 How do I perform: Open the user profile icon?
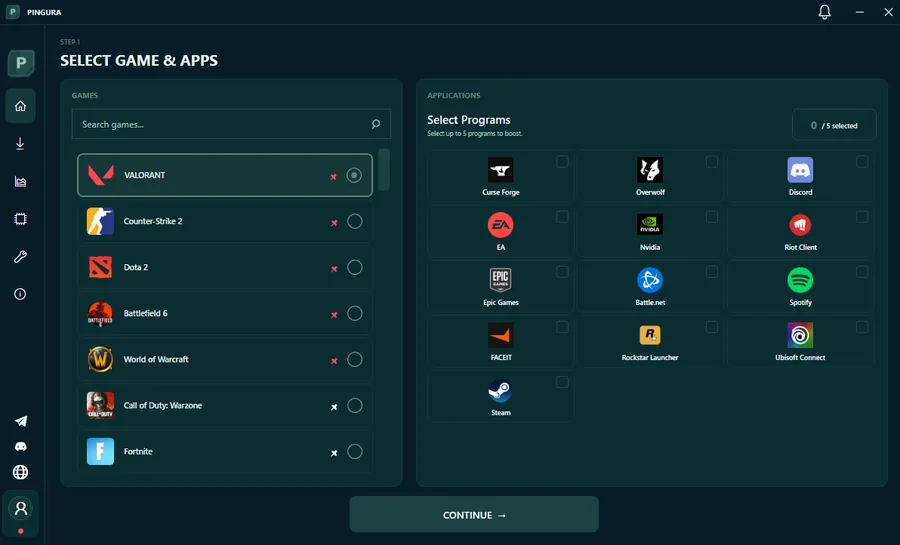(21, 509)
